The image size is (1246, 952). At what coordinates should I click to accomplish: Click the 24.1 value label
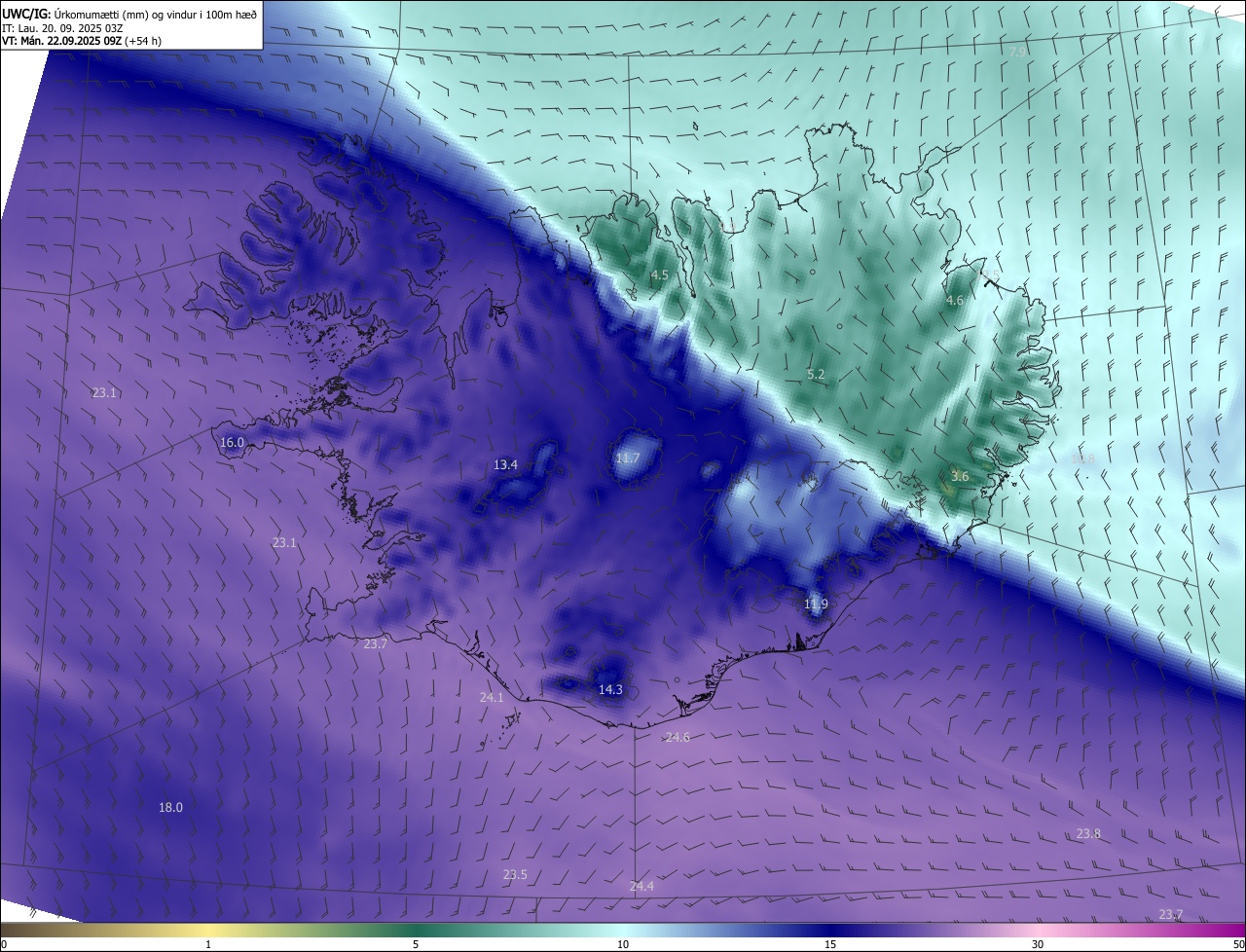click(492, 697)
